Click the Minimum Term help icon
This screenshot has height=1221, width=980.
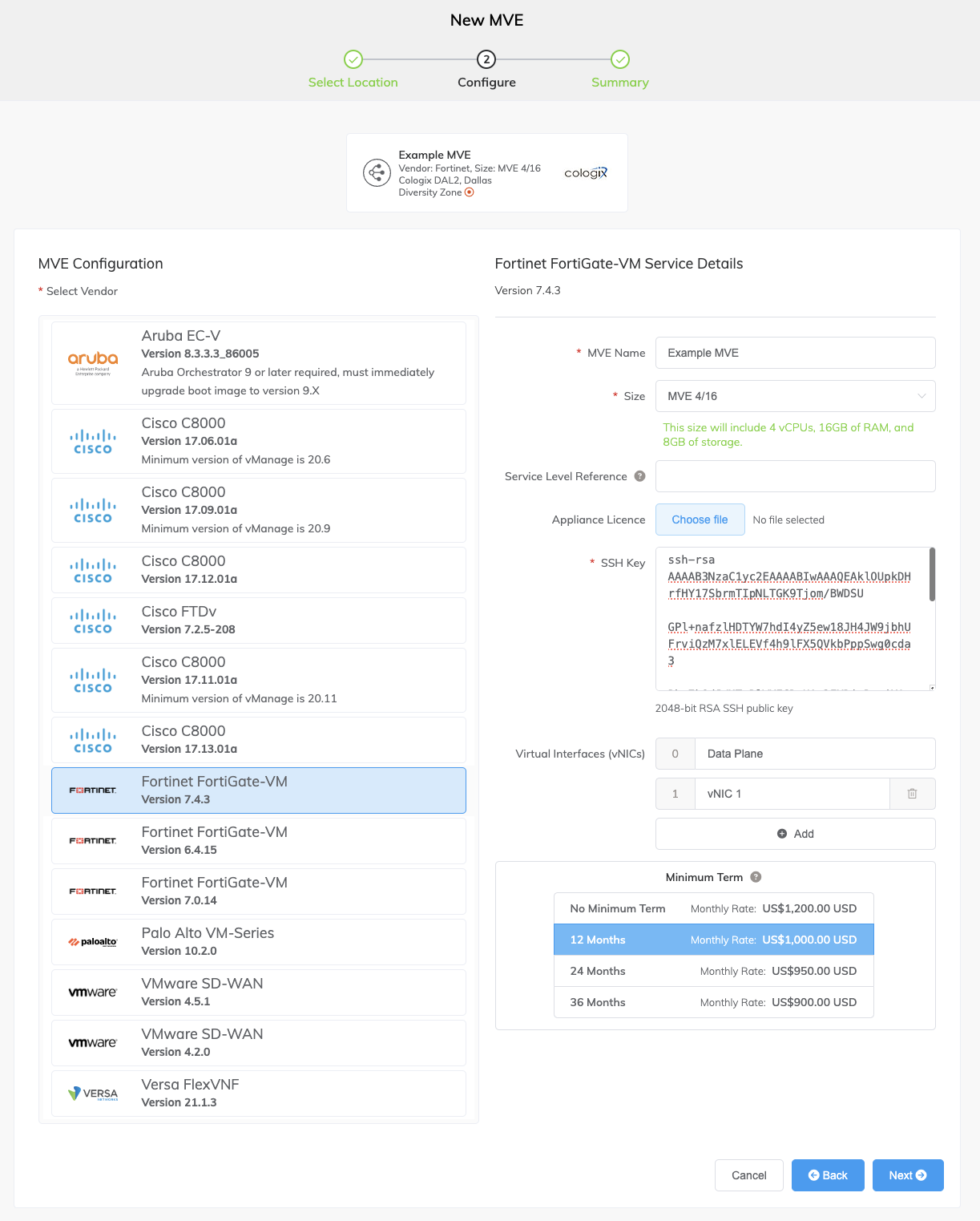coord(756,877)
